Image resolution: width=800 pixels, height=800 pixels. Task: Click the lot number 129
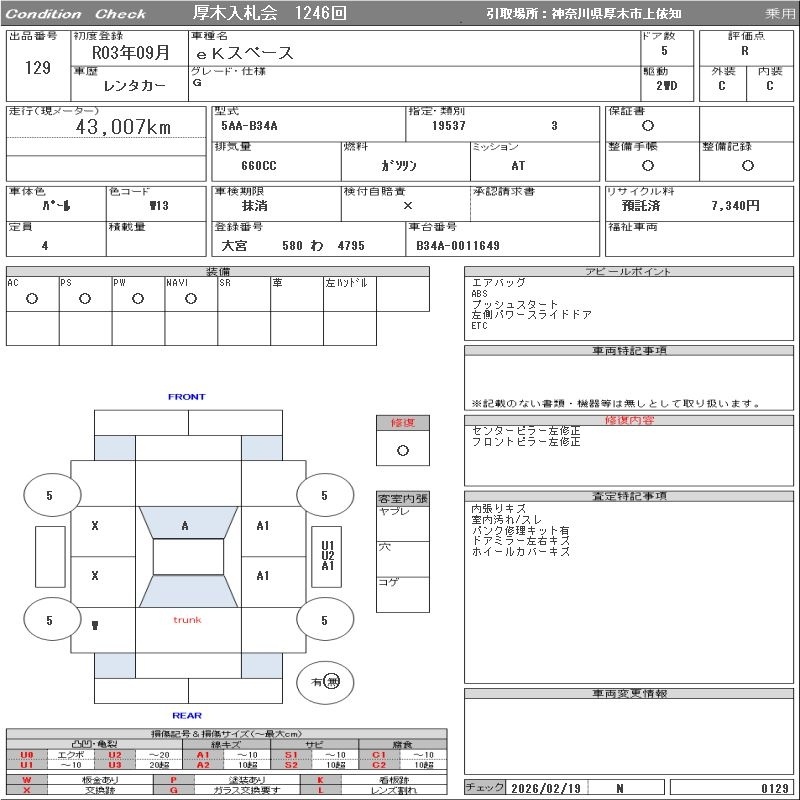37,68
